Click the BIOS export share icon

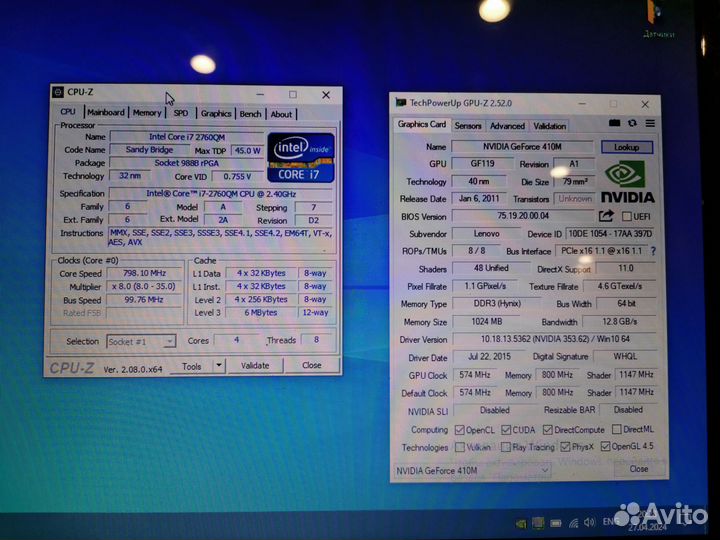click(606, 216)
